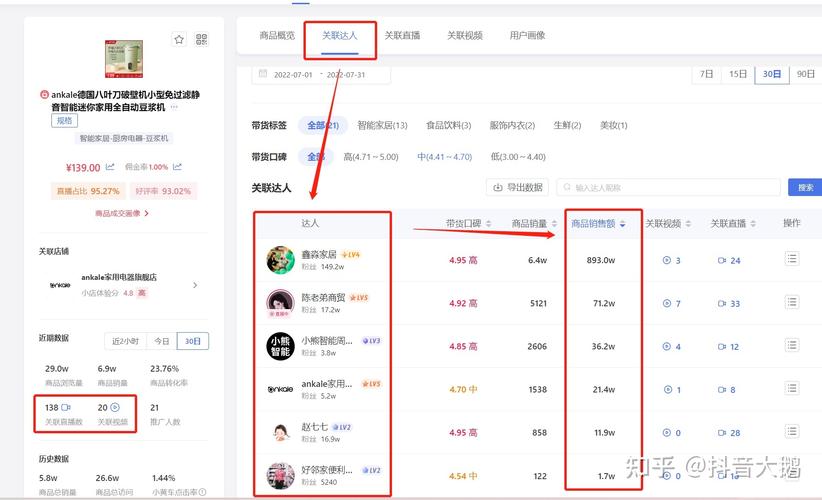Switch recent data to 近2小时

pyautogui.click(x=126, y=341)
